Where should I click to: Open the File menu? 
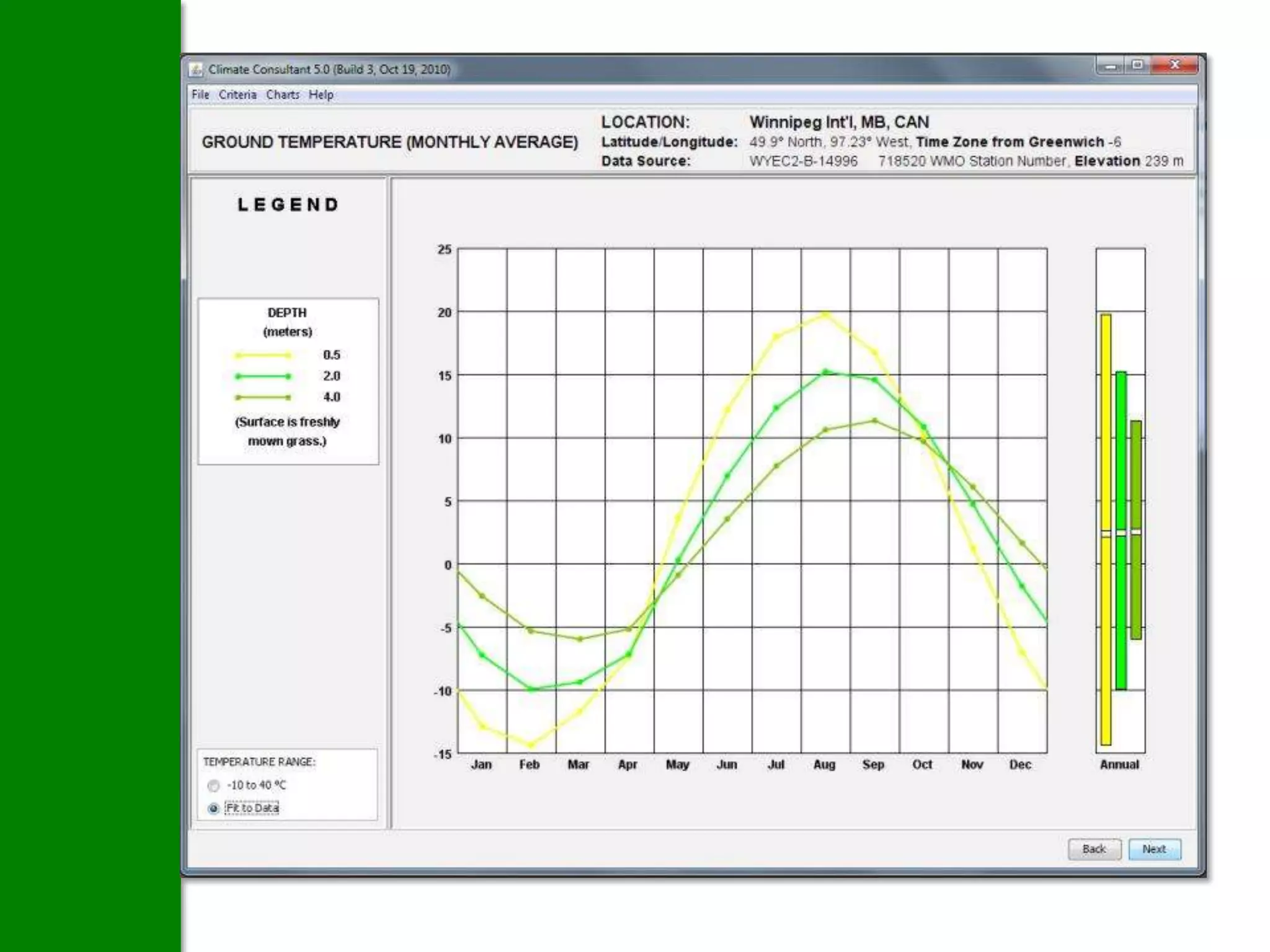tap(200, 95)
